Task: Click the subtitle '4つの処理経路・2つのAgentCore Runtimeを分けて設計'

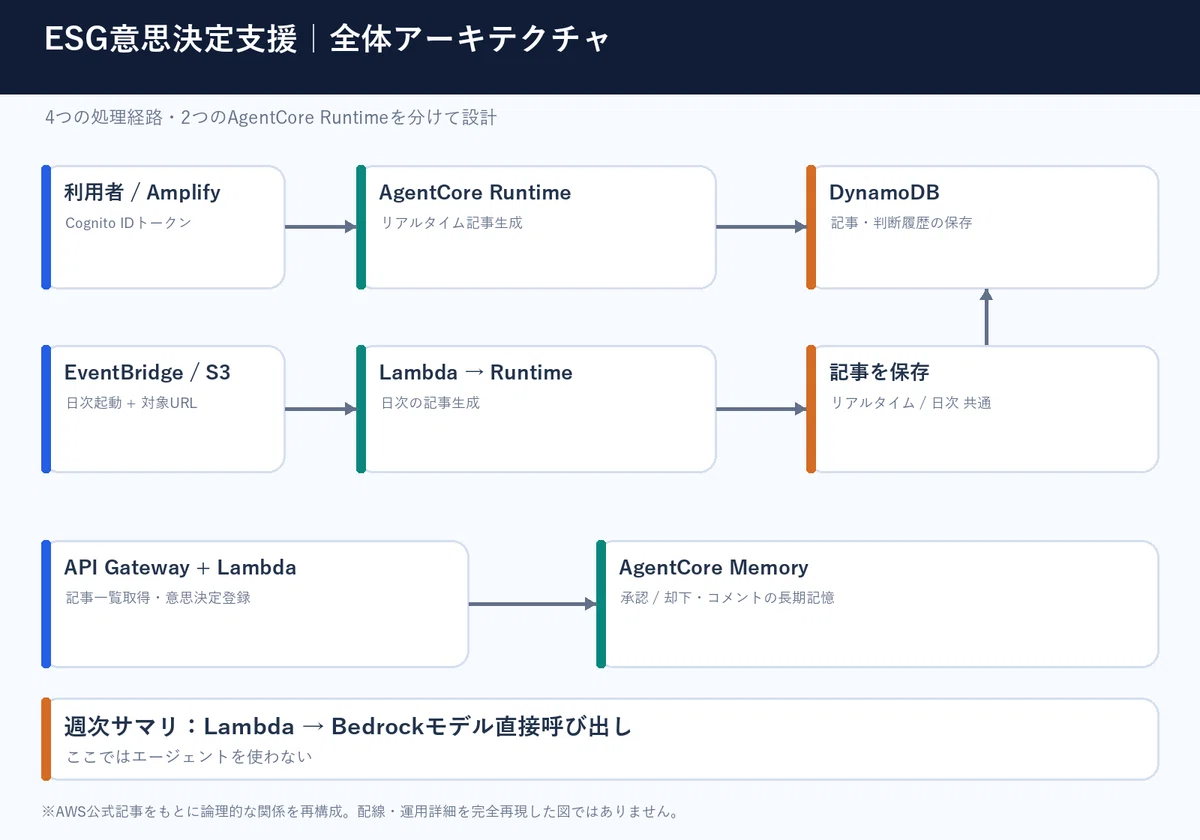Action: [x=271, y=117]
